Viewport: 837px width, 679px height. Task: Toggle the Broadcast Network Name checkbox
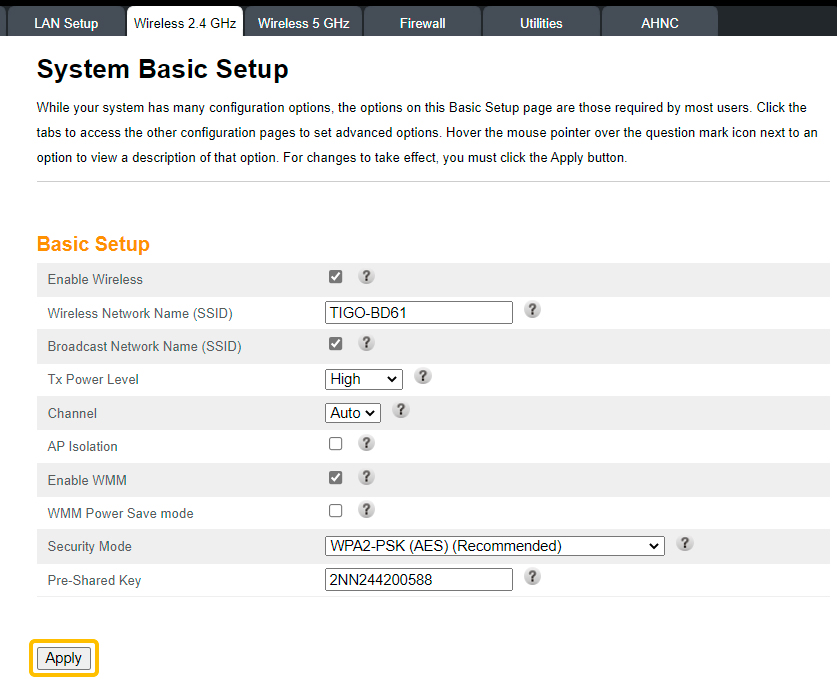click(335, 343)
